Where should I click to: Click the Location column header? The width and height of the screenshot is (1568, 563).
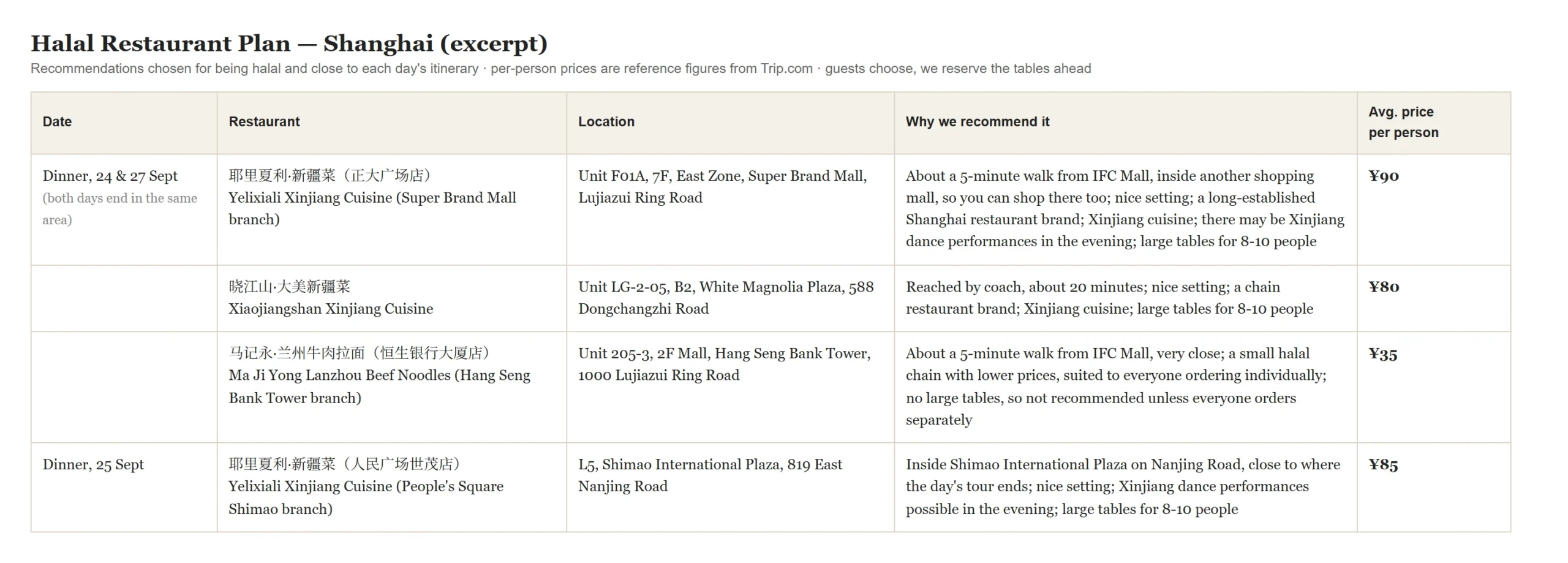730,122
